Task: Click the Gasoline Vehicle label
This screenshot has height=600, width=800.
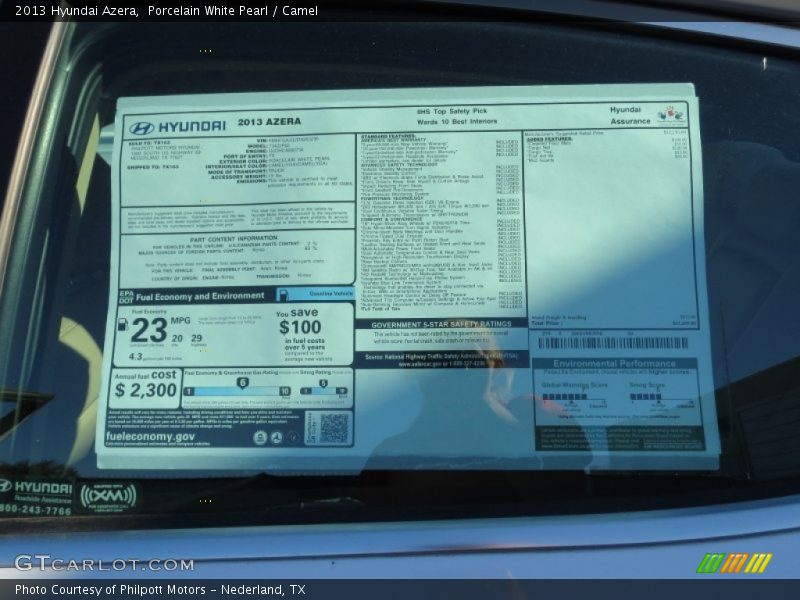Action: pos(331,293)
